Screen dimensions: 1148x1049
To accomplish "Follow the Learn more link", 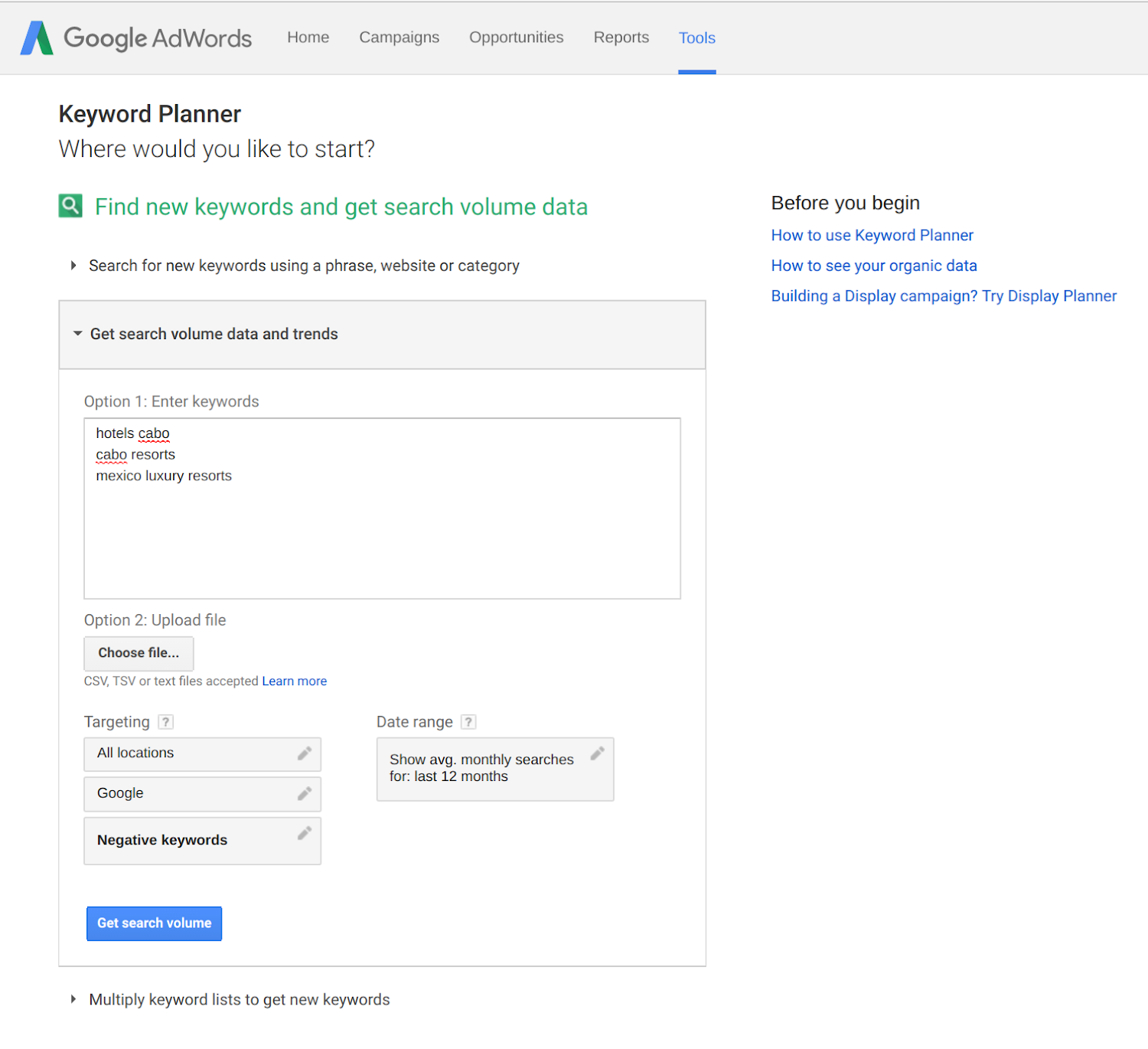I will coord(294,681).
